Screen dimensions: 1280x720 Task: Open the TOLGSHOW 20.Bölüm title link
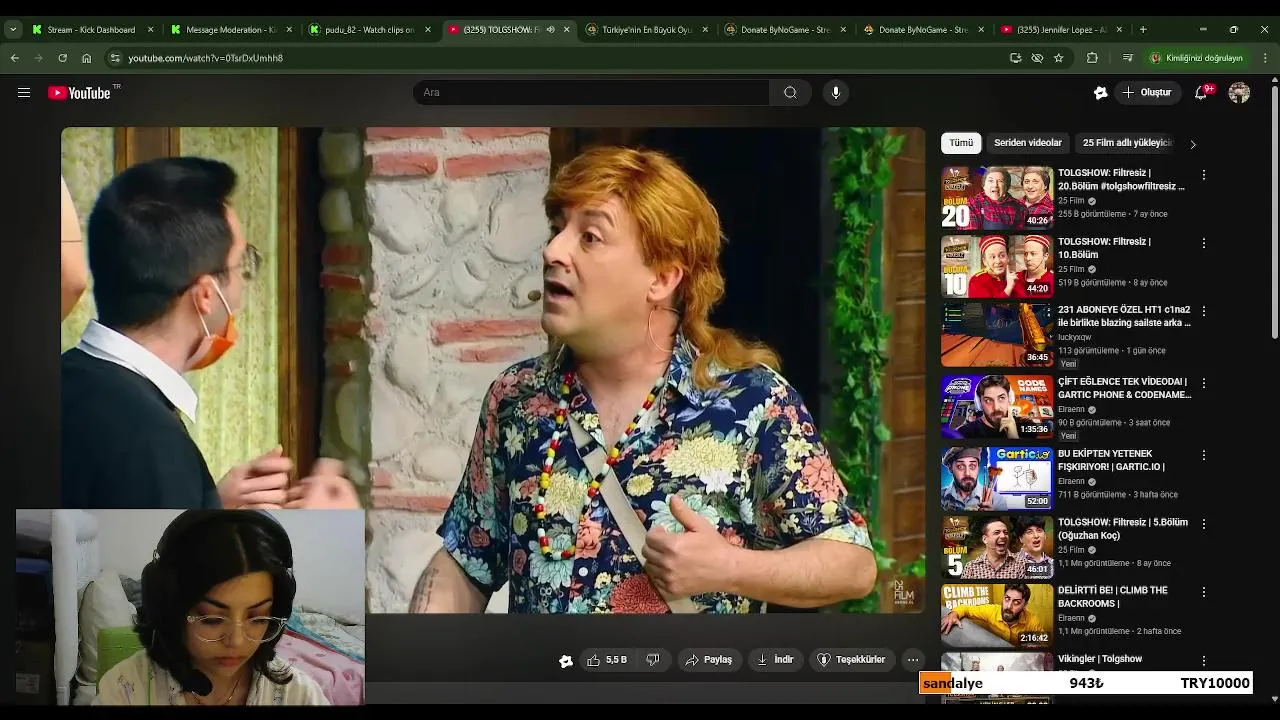[x=1121, y=180]
